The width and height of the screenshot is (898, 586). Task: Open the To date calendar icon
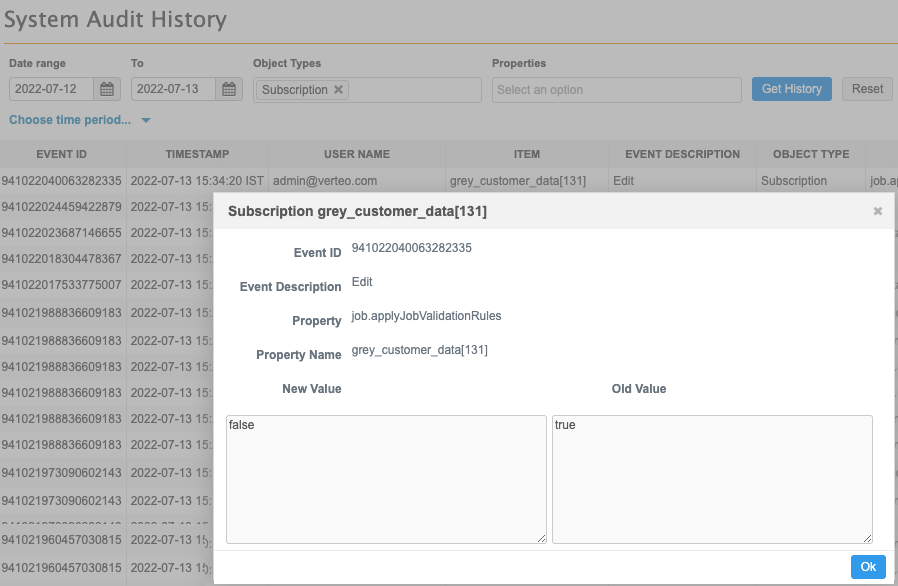click(230, 90)
